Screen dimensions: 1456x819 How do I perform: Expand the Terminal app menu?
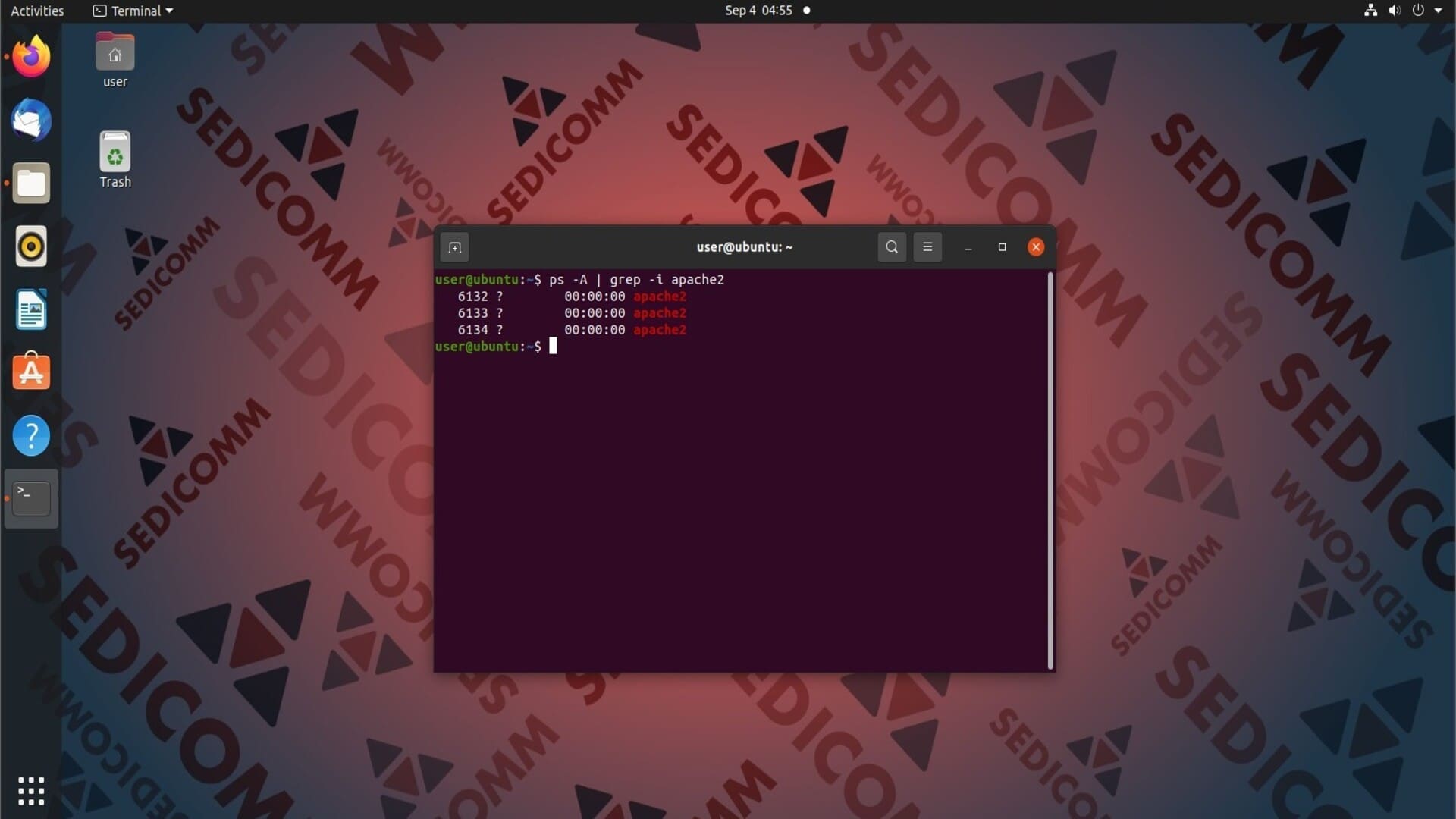coord(133,11)
